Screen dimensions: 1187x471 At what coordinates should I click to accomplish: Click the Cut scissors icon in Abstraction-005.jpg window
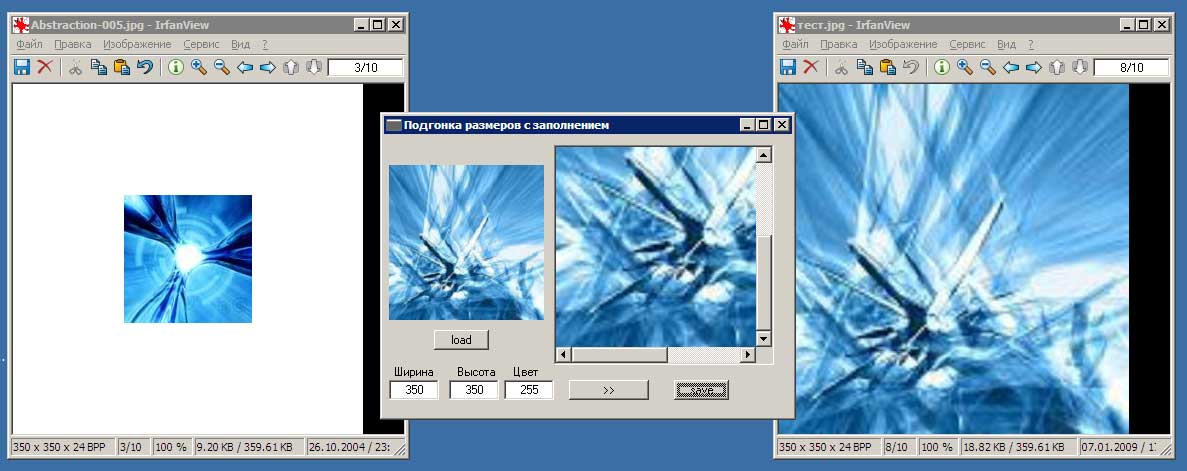coord(76,67)
